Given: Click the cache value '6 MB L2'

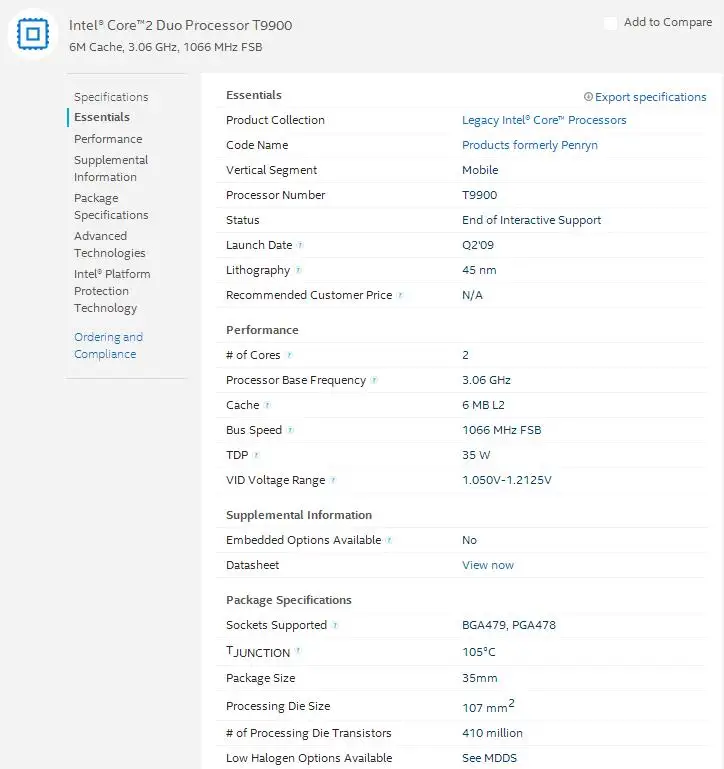Looking at the screenshot, I should point(483,405).
